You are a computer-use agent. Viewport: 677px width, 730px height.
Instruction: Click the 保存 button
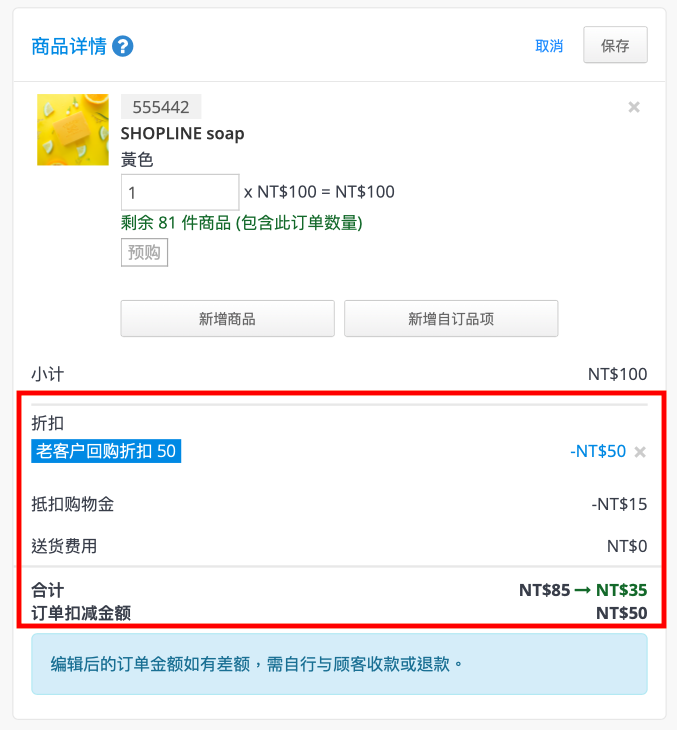[x=615, y=45]
